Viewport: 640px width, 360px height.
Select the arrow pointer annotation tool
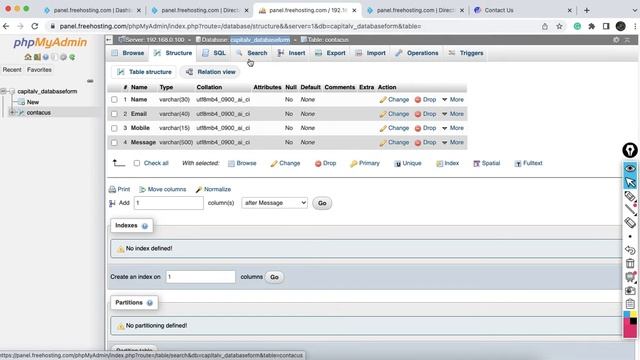tap(630, 182)
